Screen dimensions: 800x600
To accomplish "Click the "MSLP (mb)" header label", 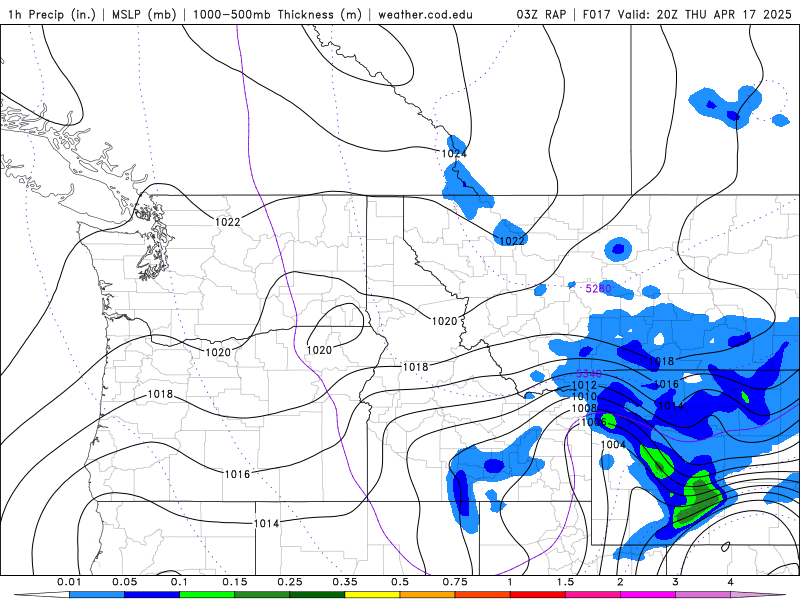I will coord(144,14).
